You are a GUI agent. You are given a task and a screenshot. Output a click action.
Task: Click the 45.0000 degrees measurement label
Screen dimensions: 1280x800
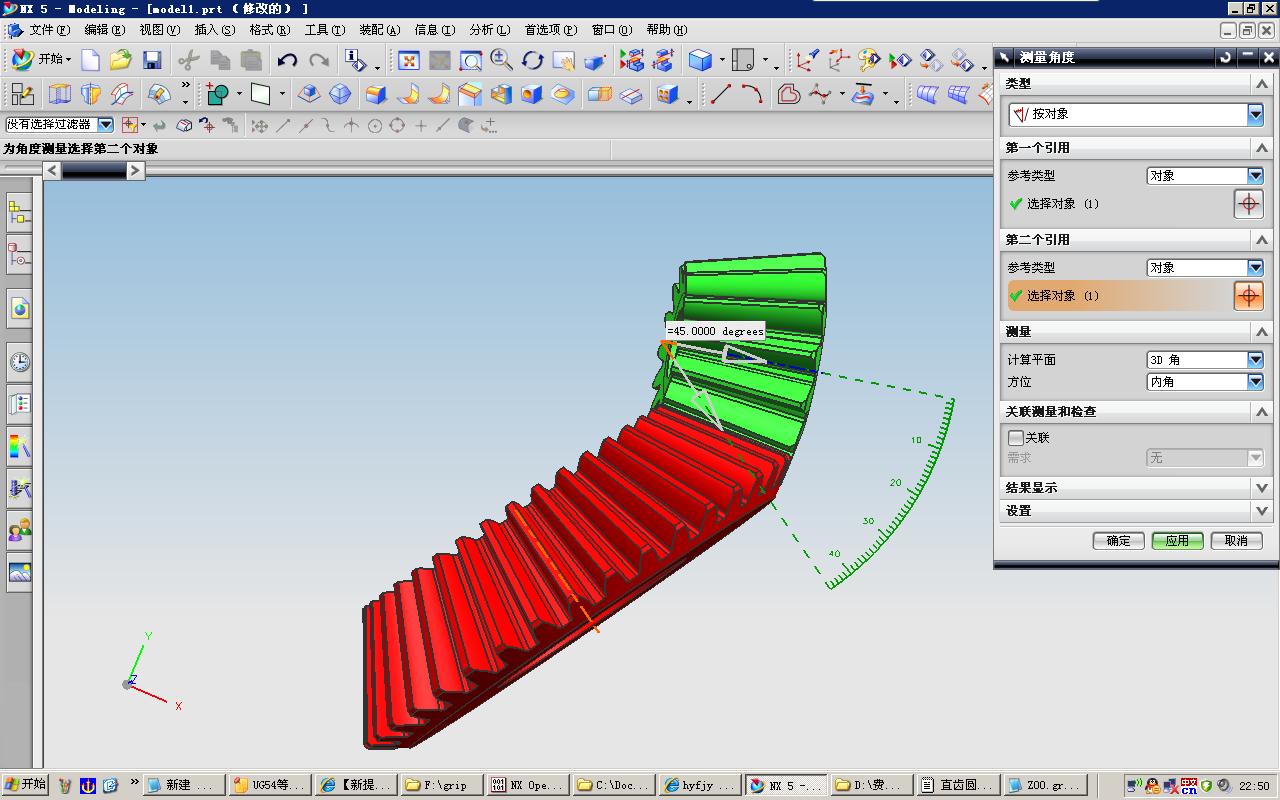716,331
